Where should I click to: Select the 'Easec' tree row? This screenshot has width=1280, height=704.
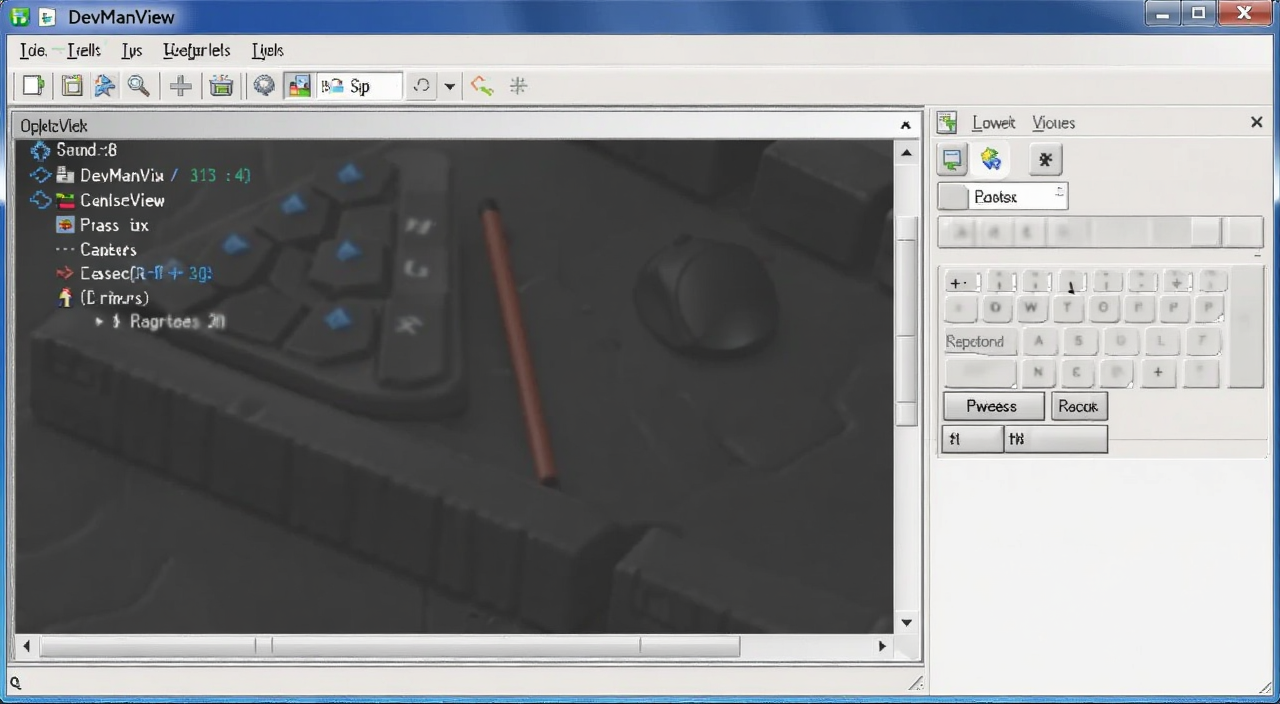click(145, 273)
